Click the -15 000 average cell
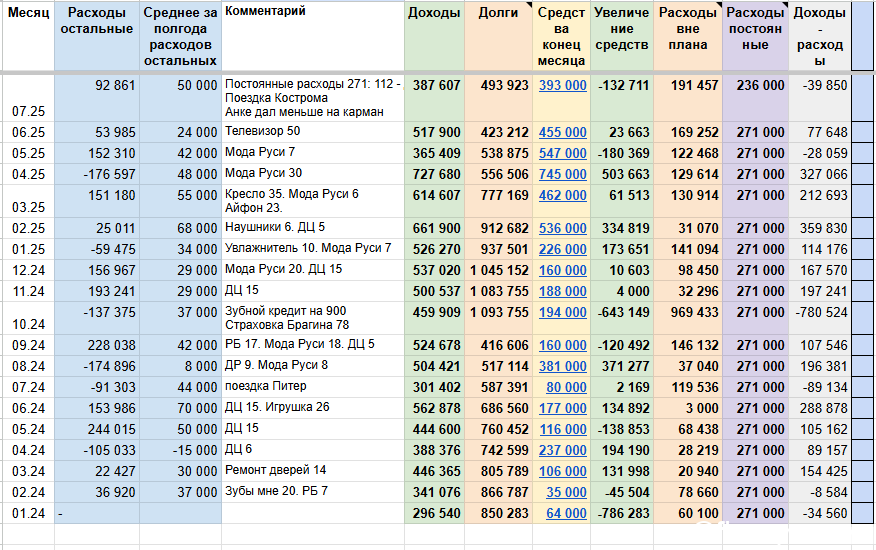This screenshot has width=876, height=550. [x=180, y=451]
